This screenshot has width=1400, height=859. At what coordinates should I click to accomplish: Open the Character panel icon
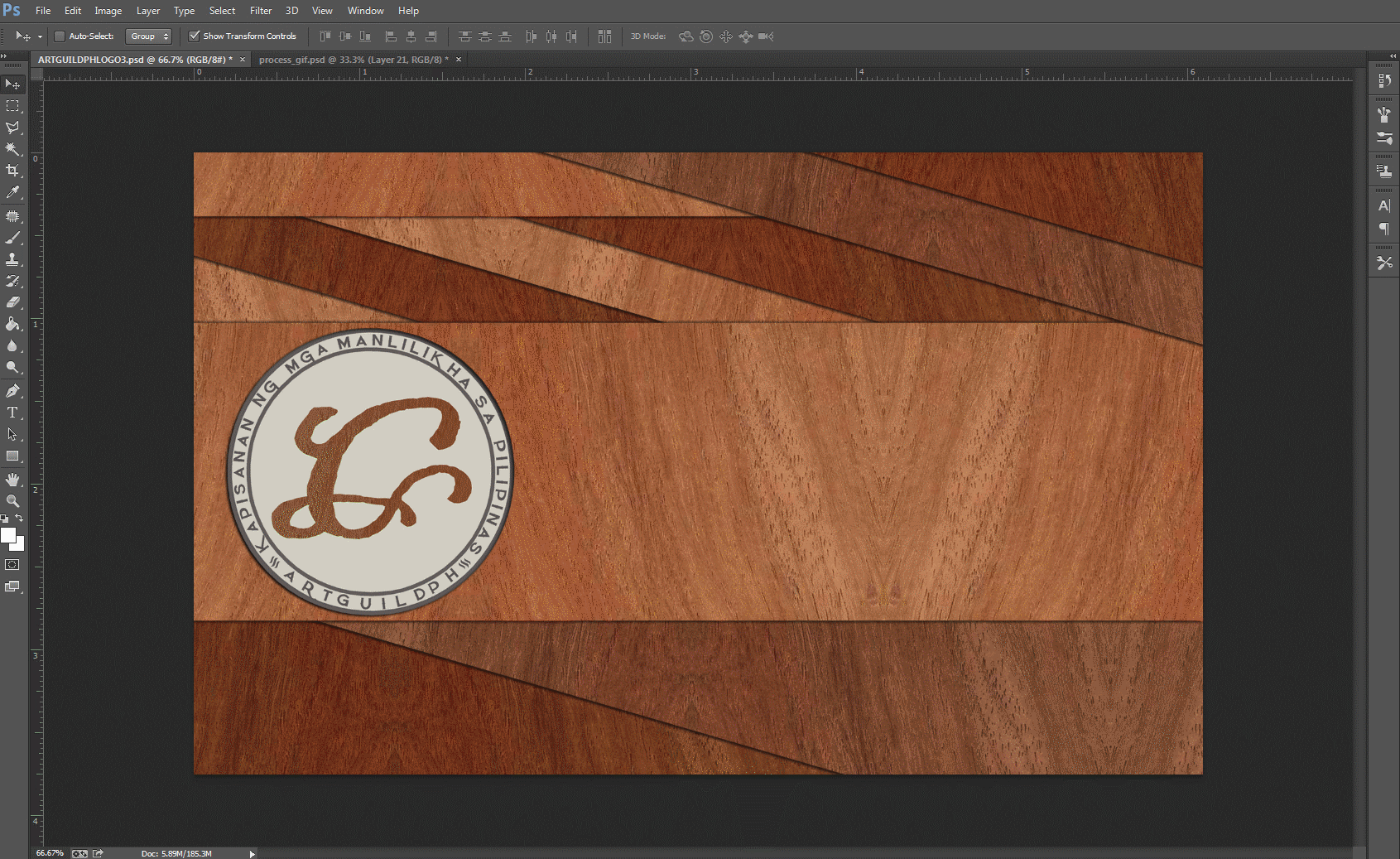click(1383, 205)
